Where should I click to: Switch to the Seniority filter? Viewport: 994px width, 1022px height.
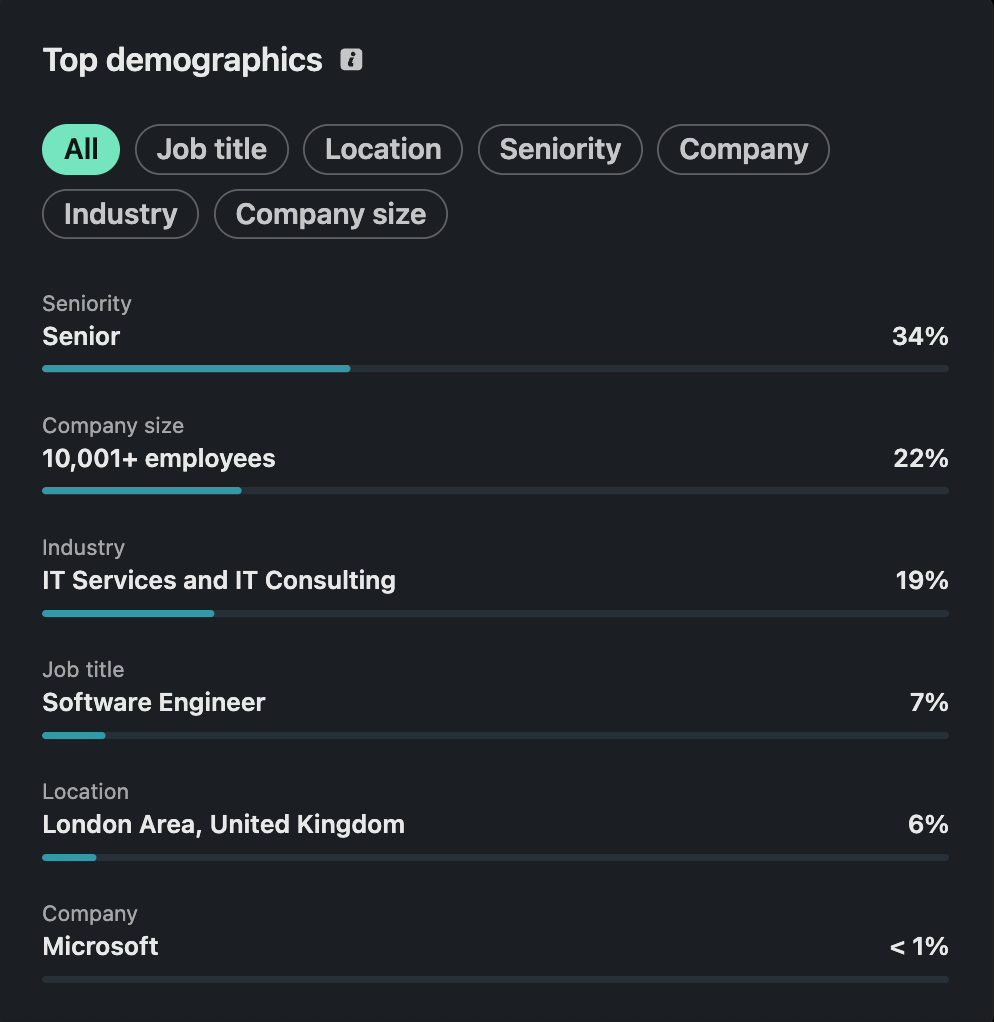[561, 149]
